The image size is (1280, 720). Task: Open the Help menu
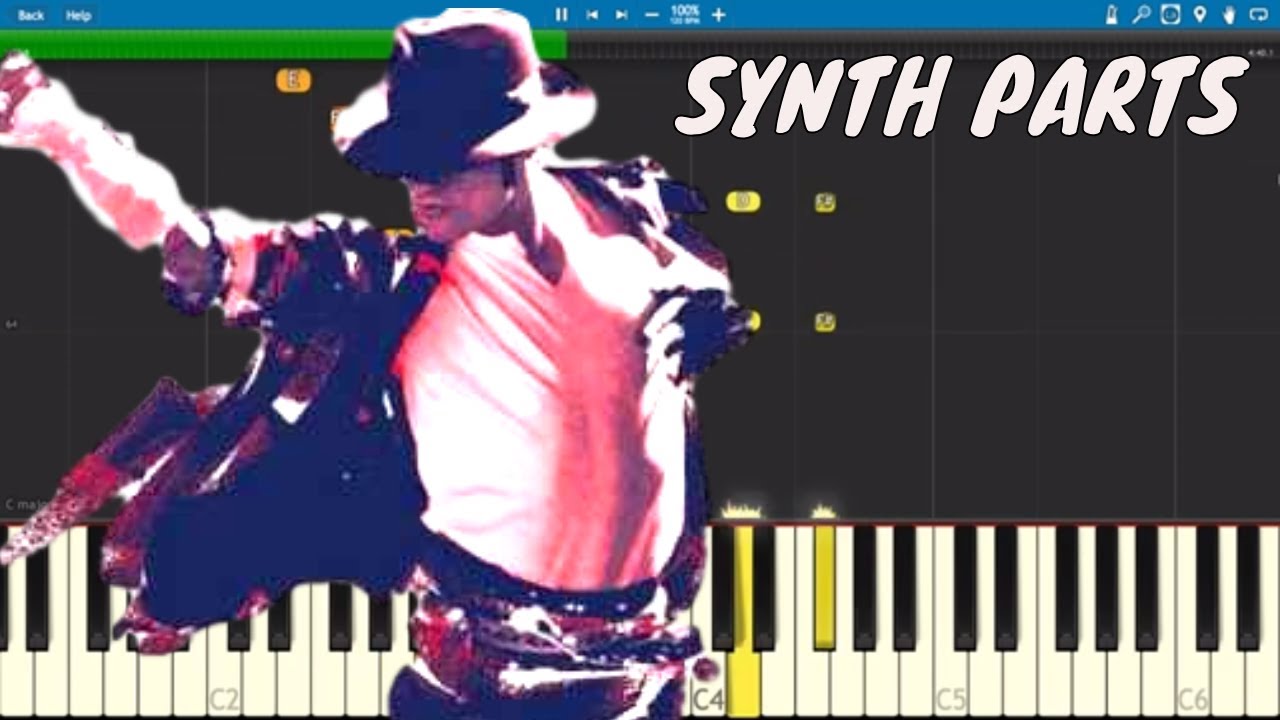[x=78, y=15]
